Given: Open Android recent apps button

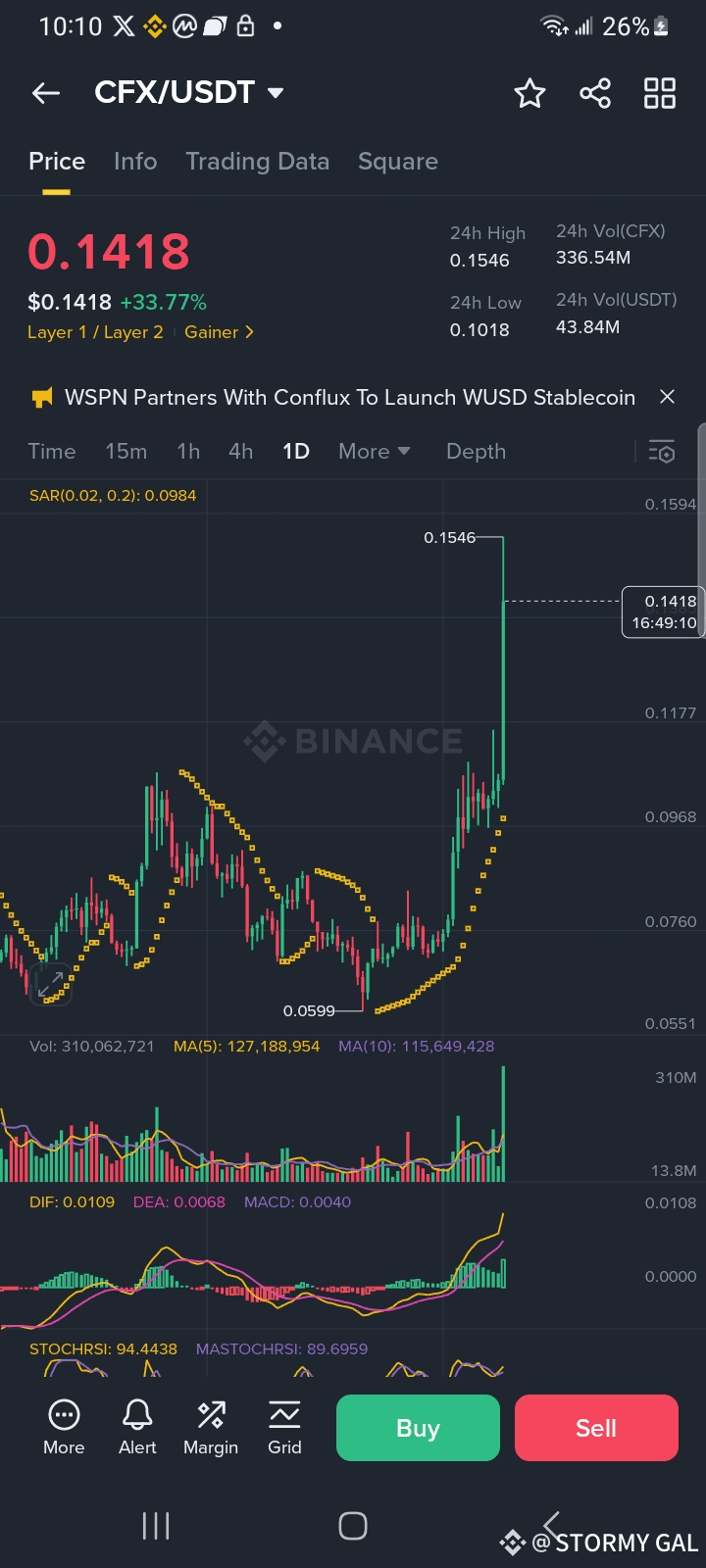Looking at the screenshot, I should [x=156, y=1526].
